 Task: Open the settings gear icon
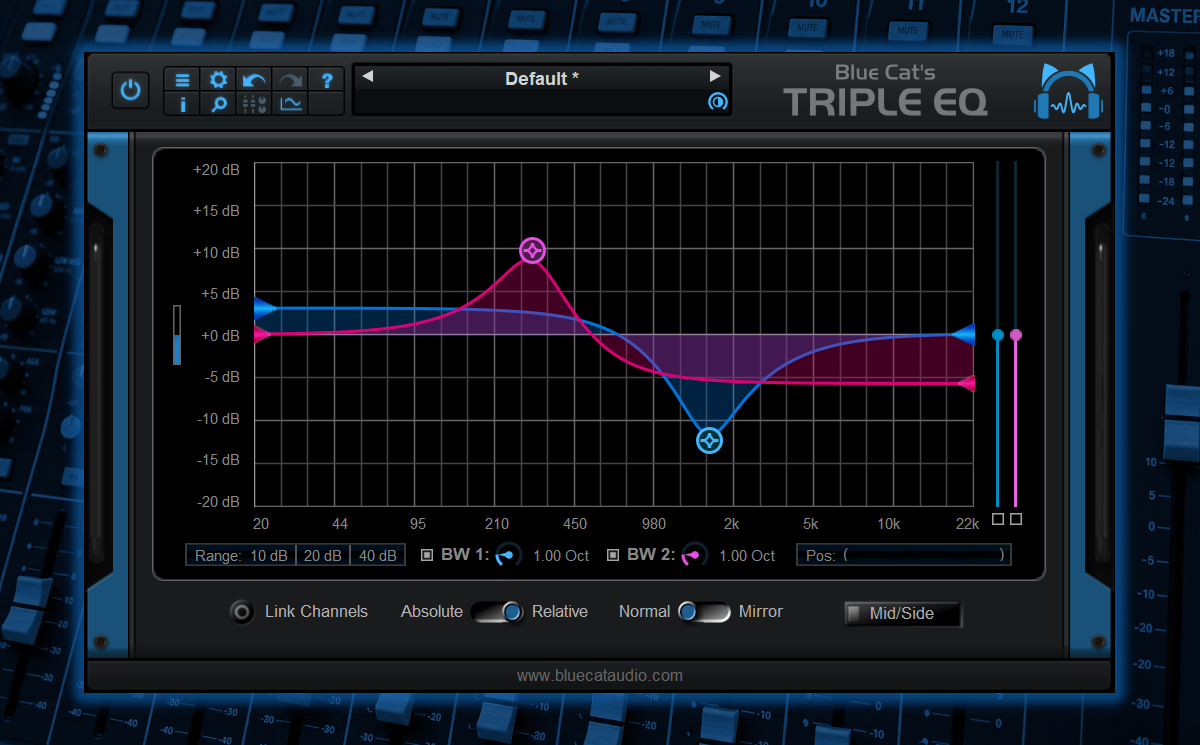(x=218, y=80)
